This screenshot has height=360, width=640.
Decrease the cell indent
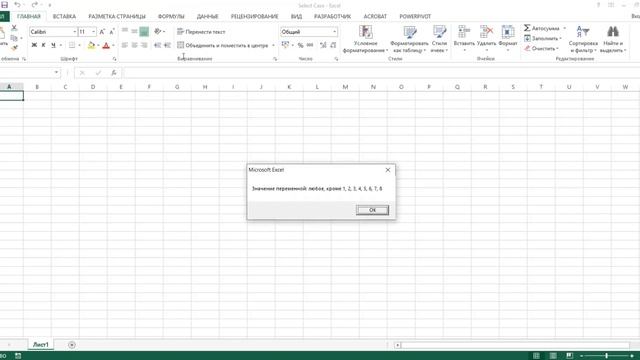[x=158, y=45]
